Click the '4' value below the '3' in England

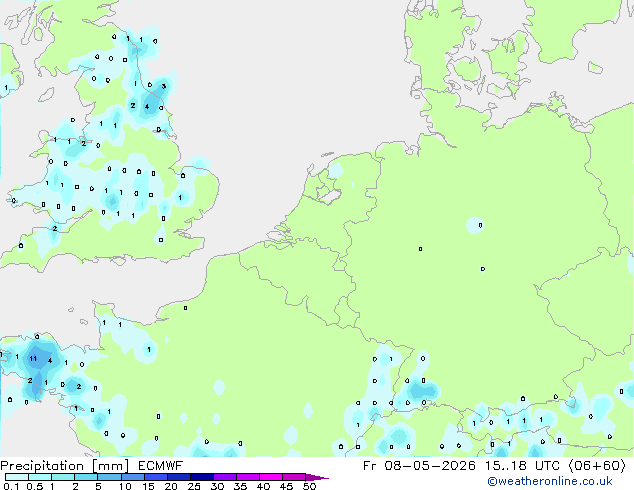[x=147, y=106]
